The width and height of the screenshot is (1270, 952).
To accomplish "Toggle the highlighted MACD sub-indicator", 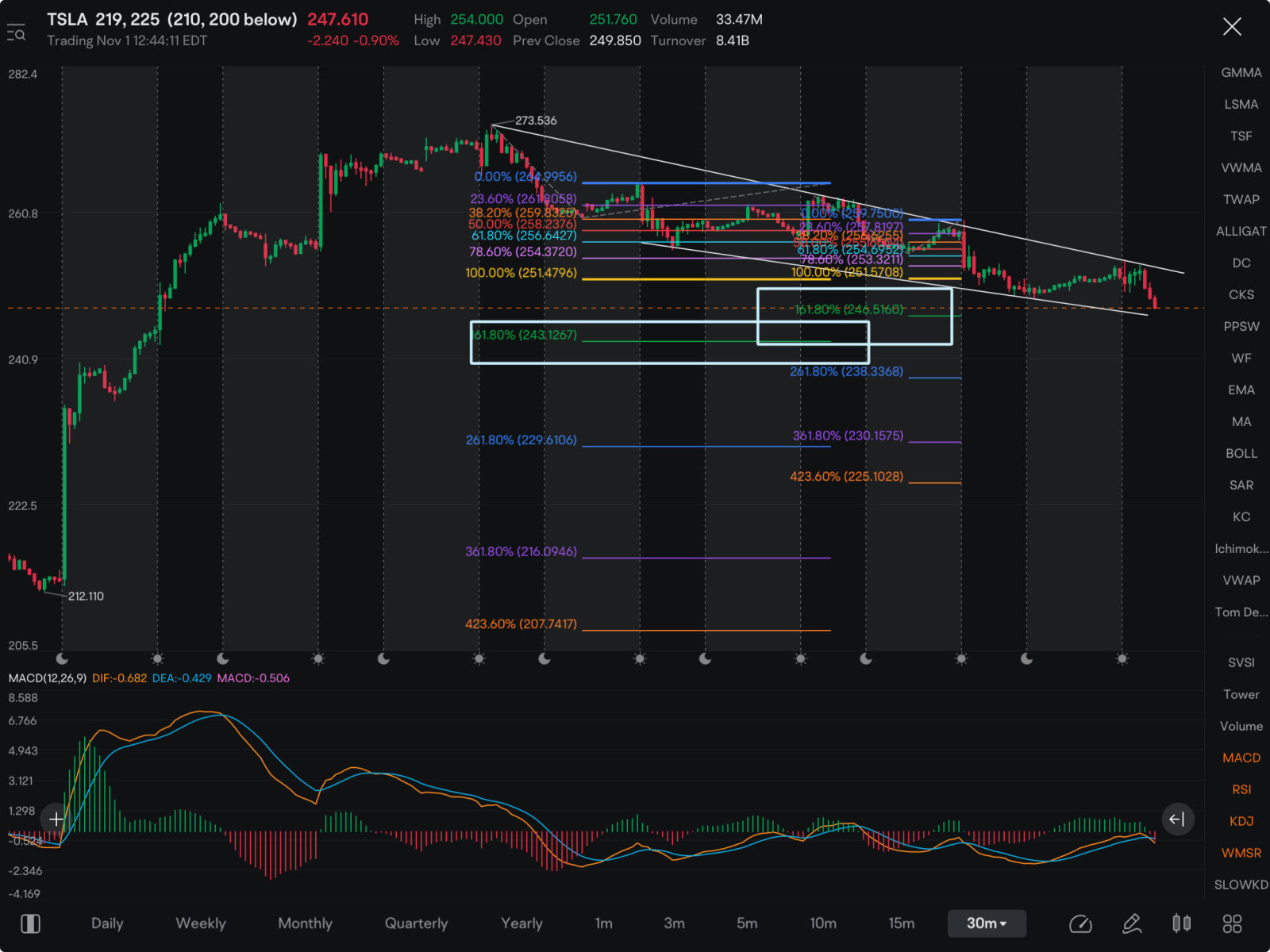I will (x=1241, y=758).
